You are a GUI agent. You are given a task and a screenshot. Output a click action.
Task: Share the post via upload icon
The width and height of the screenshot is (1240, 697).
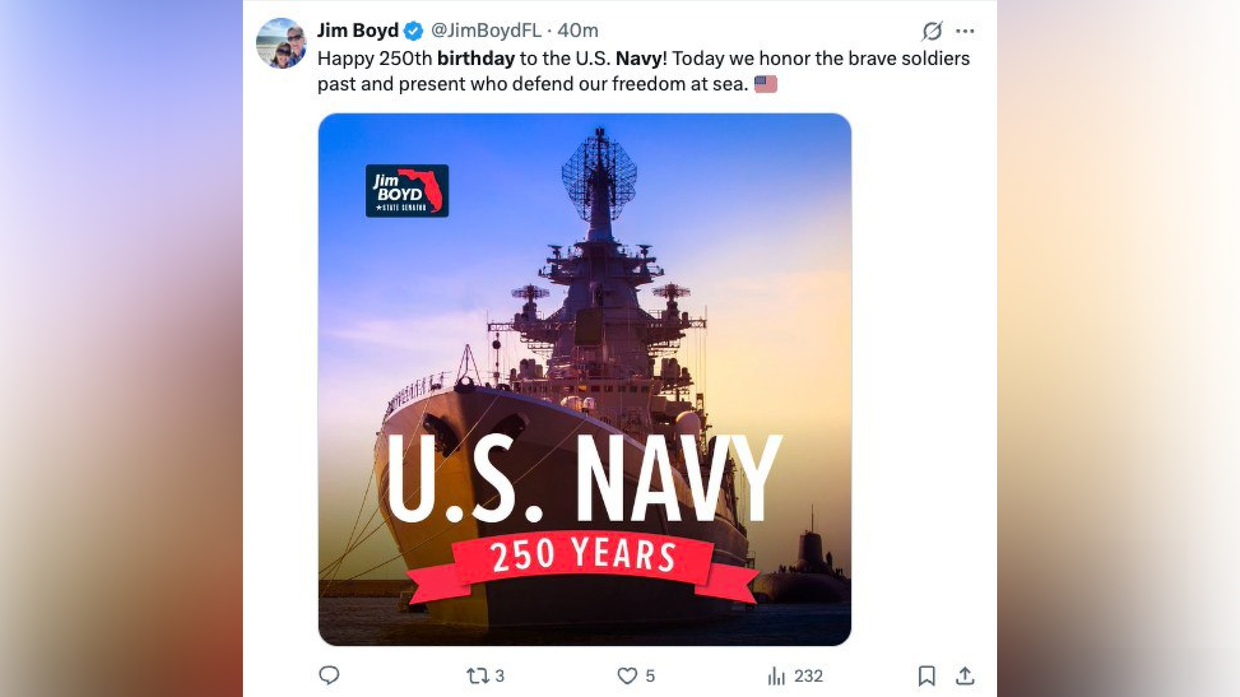965,676
